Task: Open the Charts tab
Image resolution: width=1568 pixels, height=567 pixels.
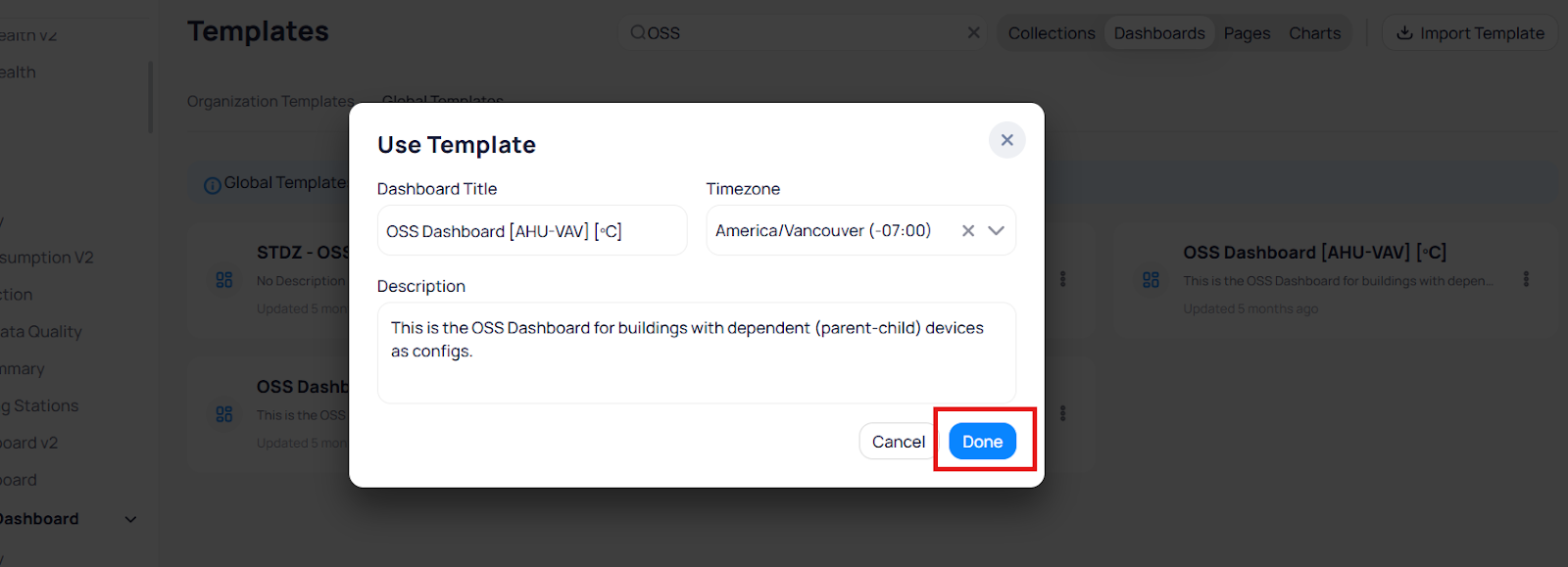Action: pos(1314,33)
